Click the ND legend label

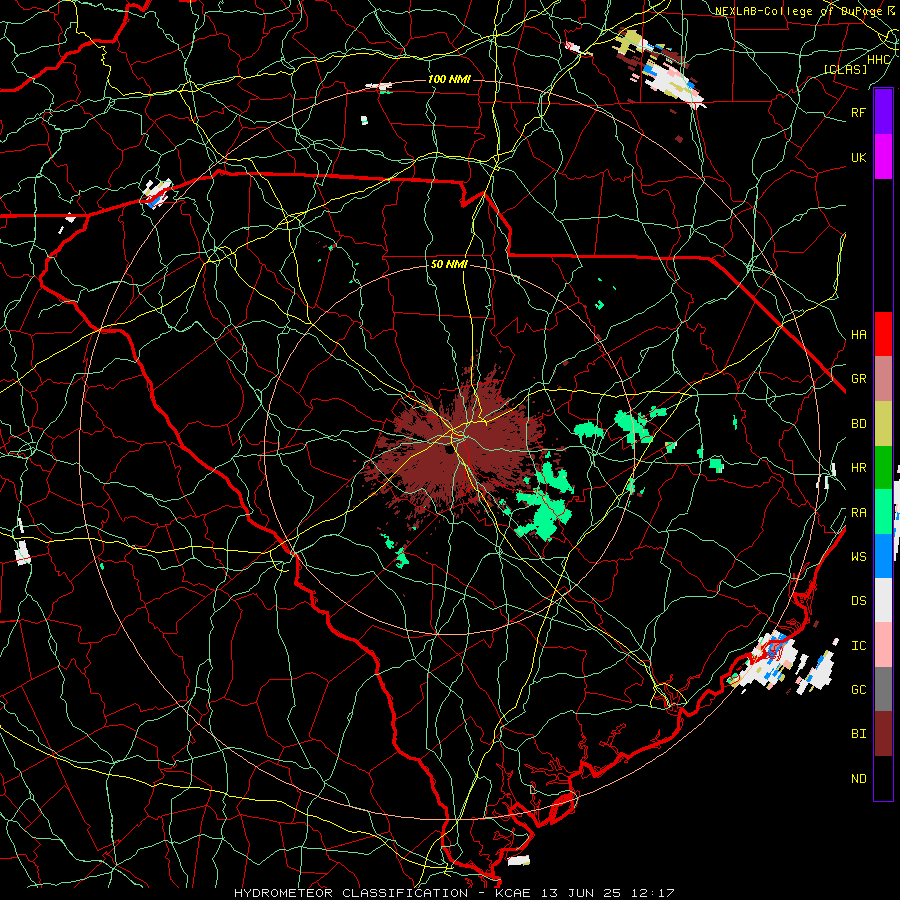858,778
